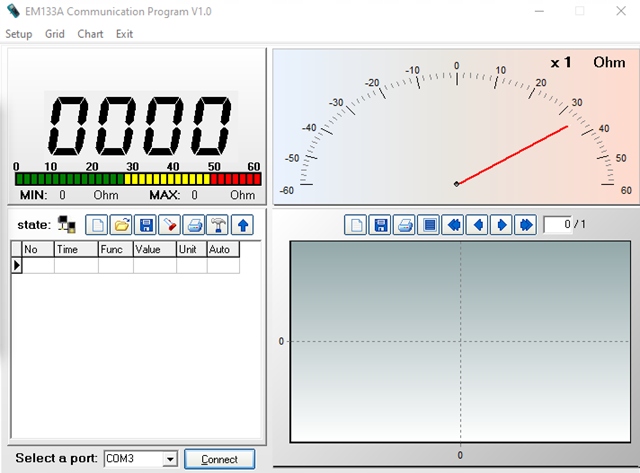Image resolution: width=640 pixels, height=473 pixels.
Task: Open a saved grid data file
Action: (121, 225)
